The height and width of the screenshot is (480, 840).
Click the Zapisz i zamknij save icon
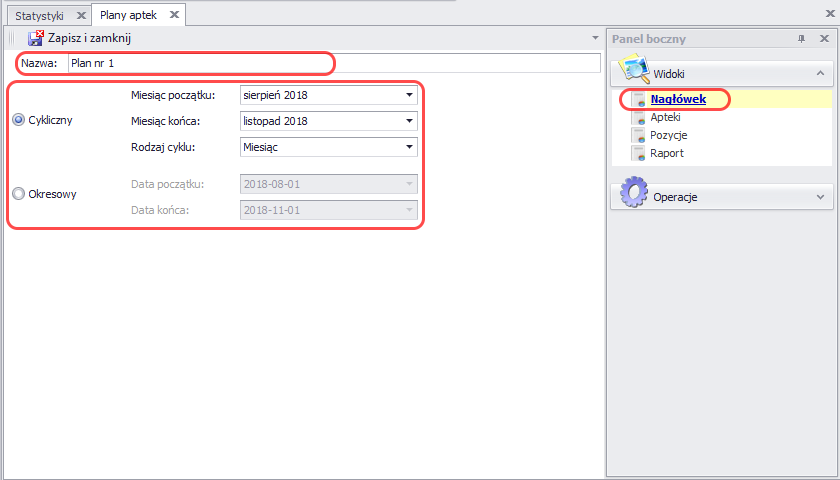click(x=35, y=38)
